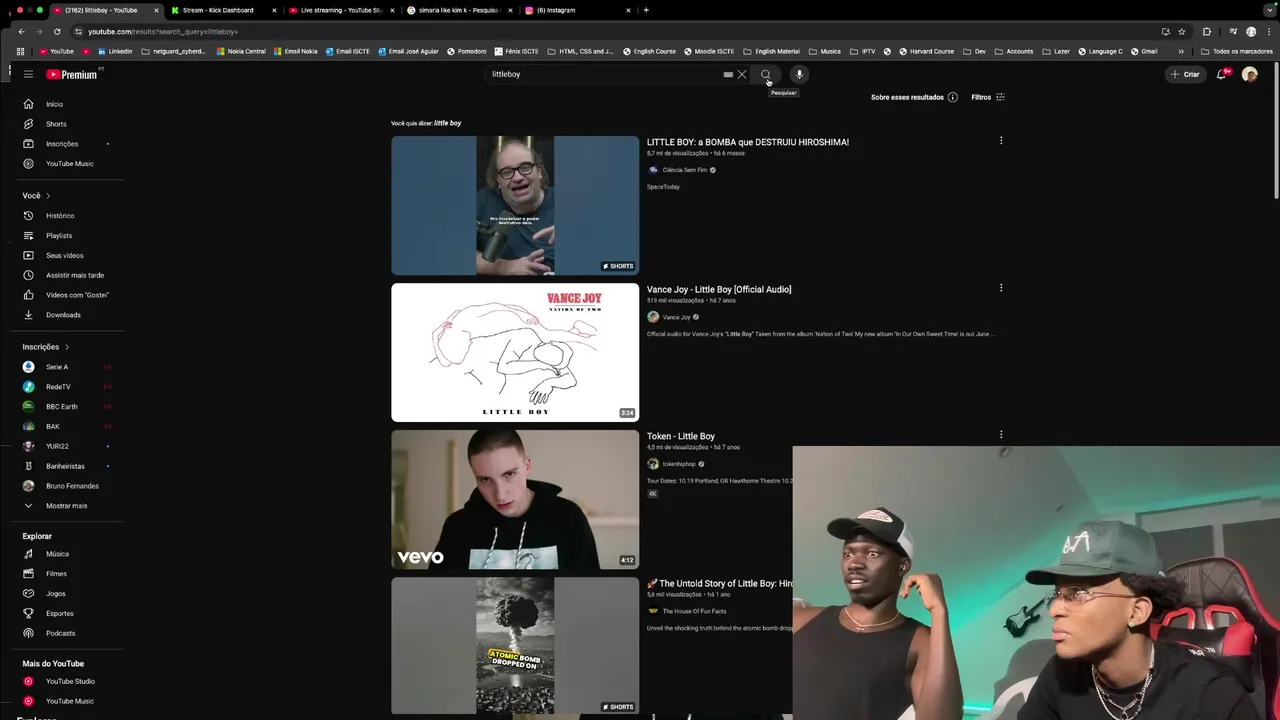Switch to the Live streaming YouTube Studio tab
1280x720 pixels.
pyautogui.click(x=341, y=10)
